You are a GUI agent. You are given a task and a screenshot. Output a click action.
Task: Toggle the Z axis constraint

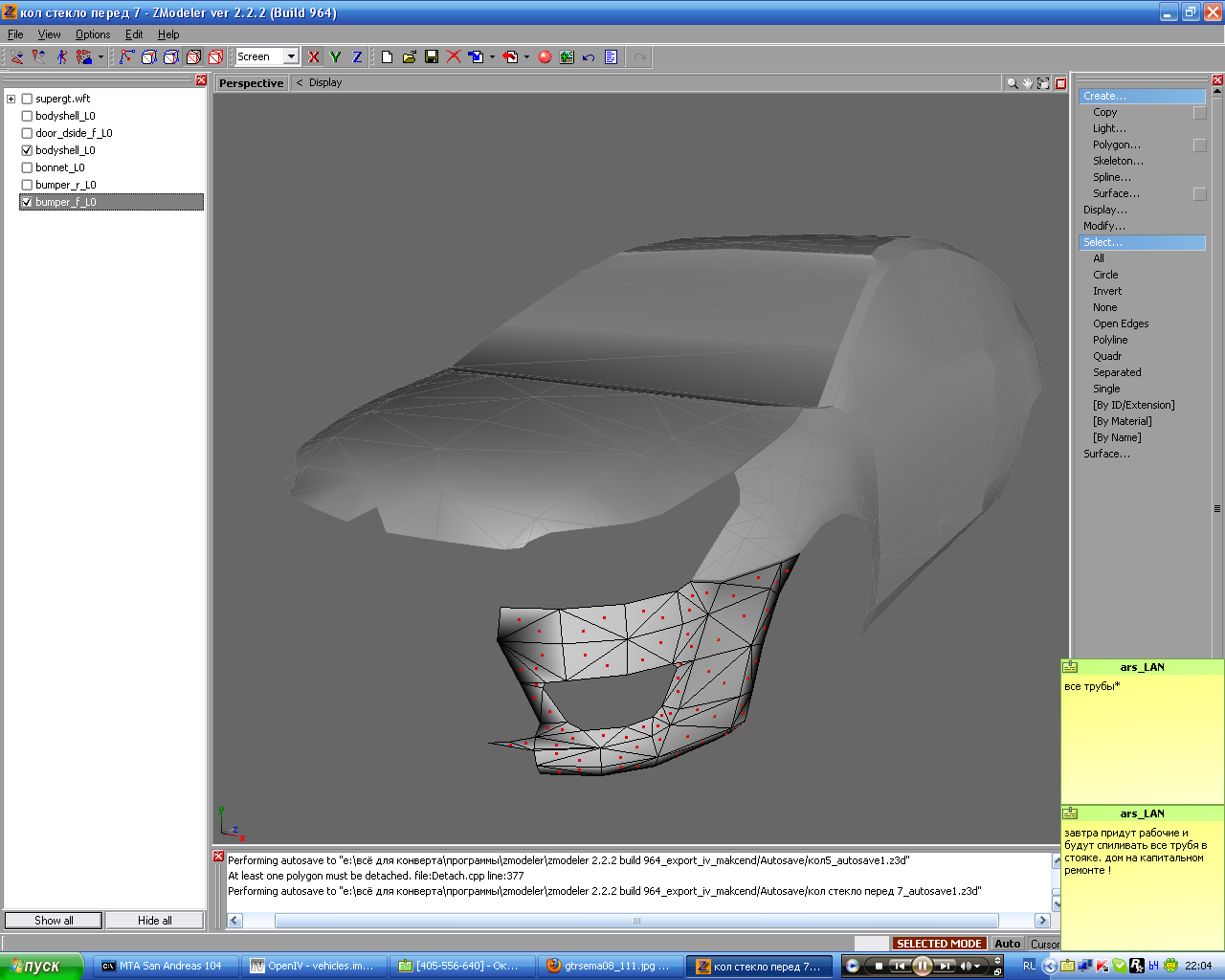[357, 57]
